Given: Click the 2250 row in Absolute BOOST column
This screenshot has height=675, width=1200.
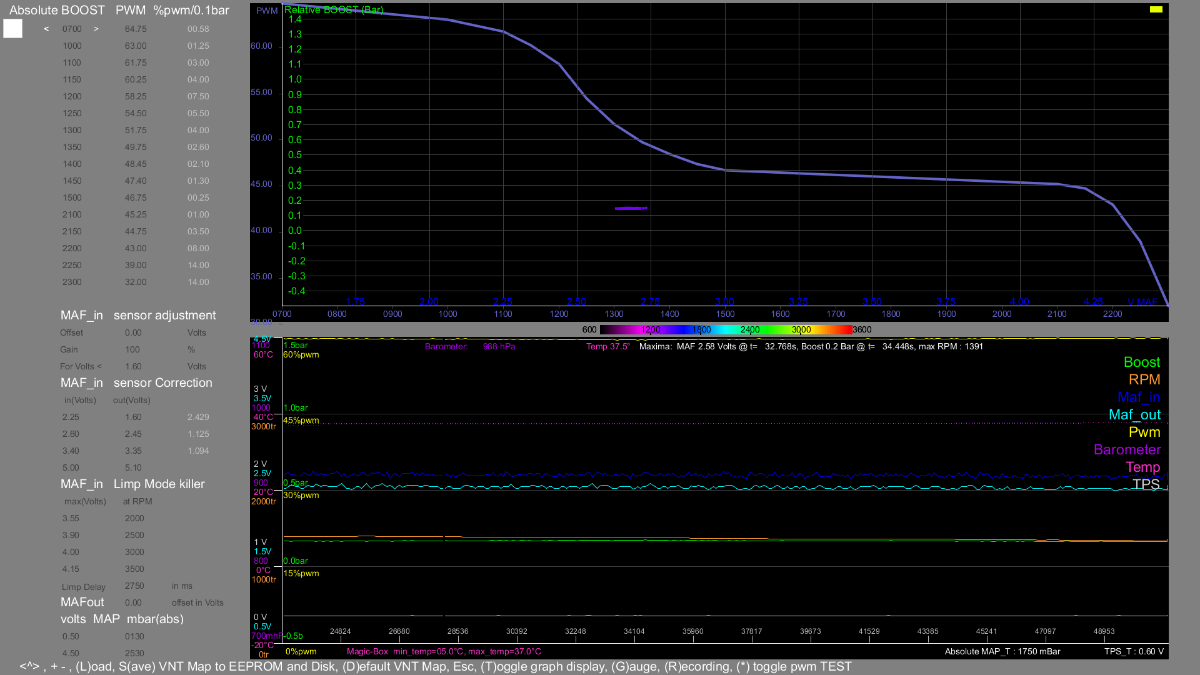Looking at the screenshot, I should (x=72, y=264).
